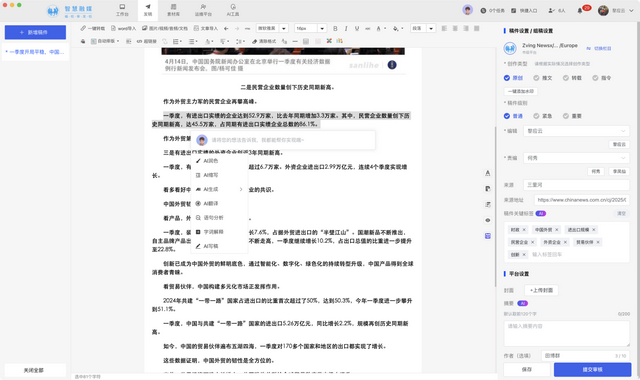The image size is (640, 380).
Task: Toggle underline formatting in editor toolbar
Action: point(357,29)
